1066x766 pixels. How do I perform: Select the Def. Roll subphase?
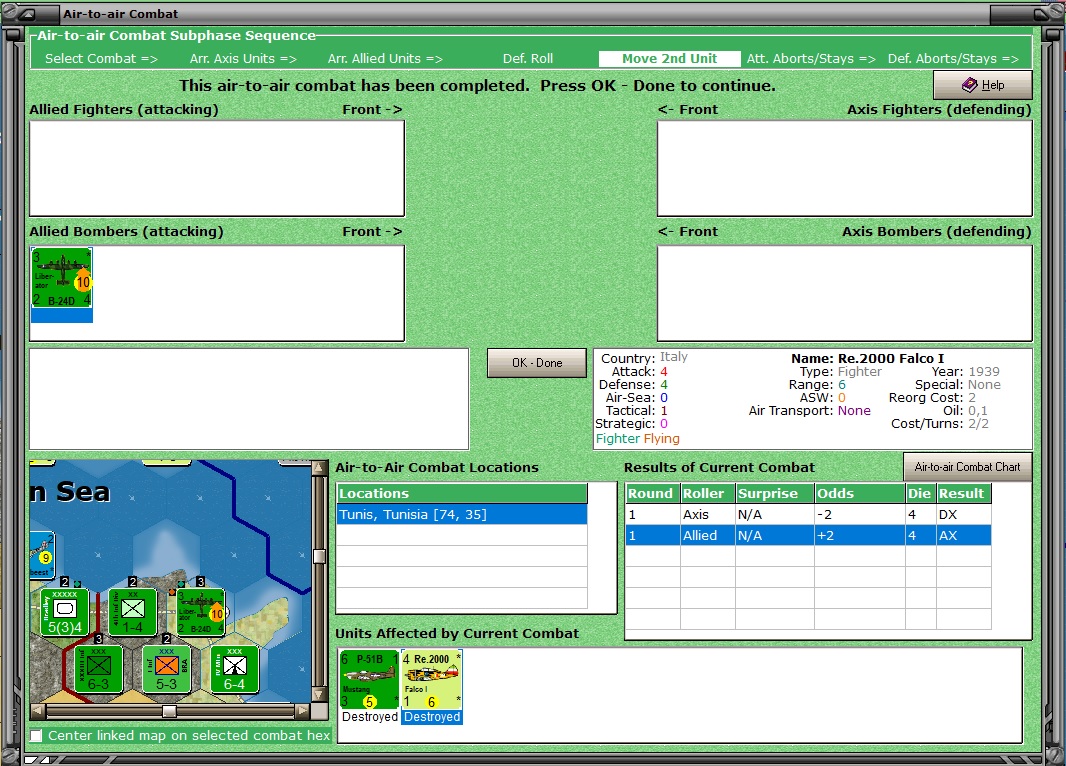[x=528, y=58]
